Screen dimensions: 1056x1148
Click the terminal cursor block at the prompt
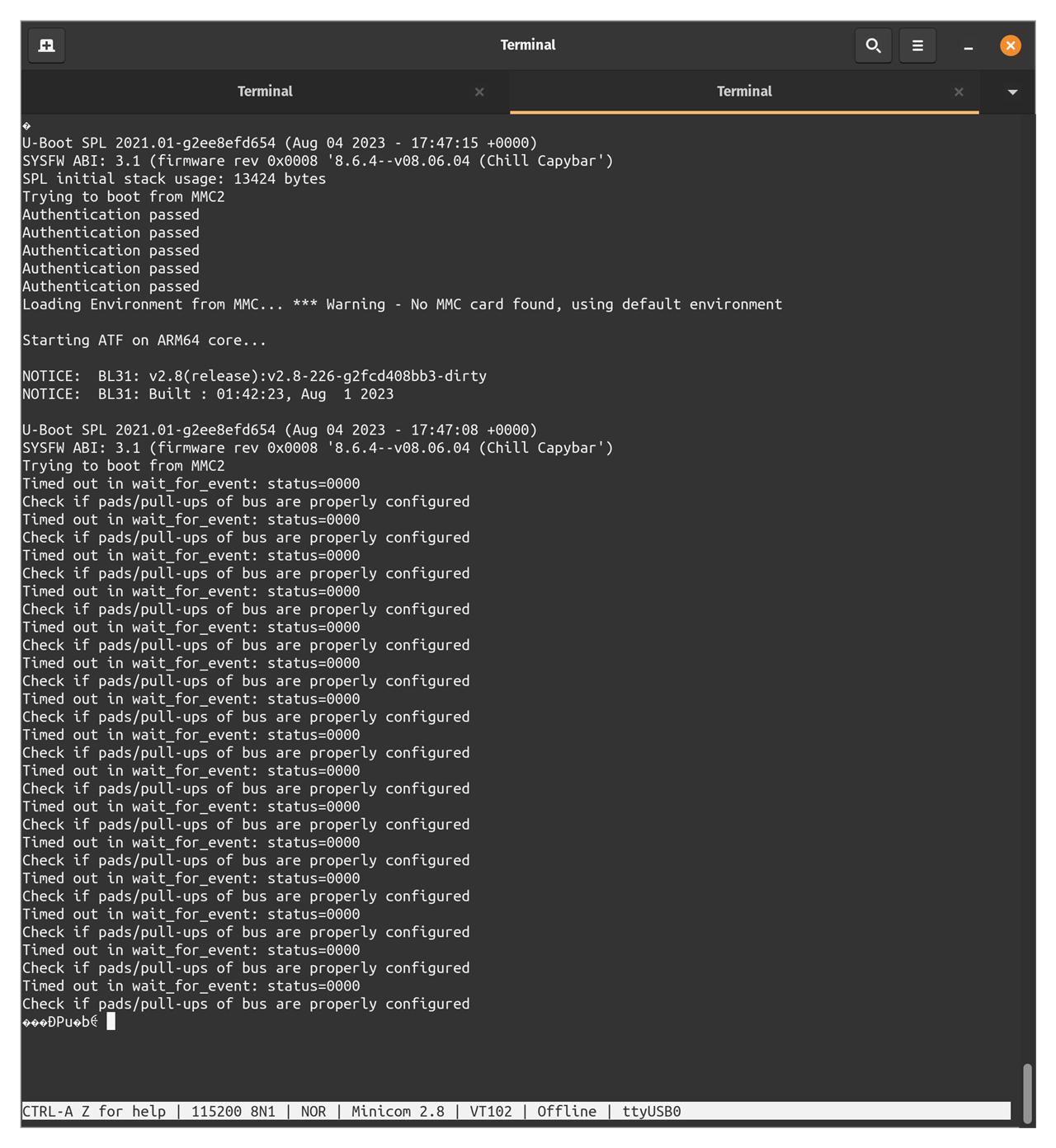111,1021
